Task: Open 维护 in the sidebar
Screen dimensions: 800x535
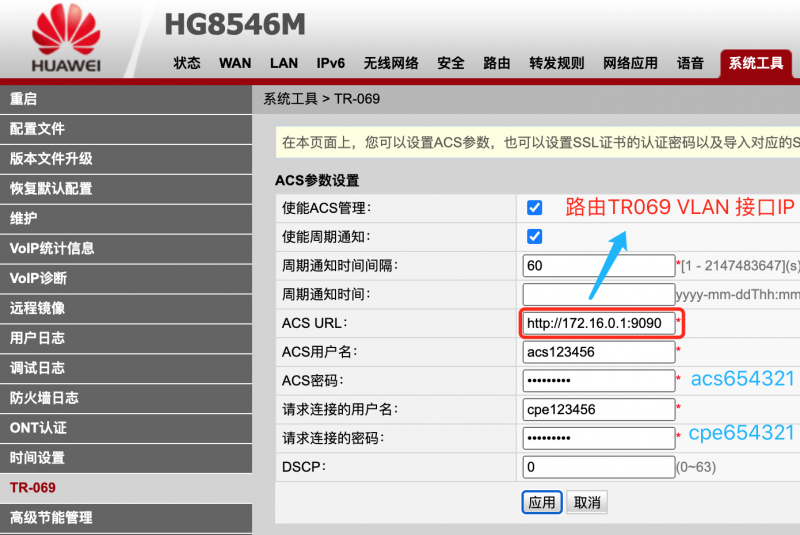Action: [126, 219]
